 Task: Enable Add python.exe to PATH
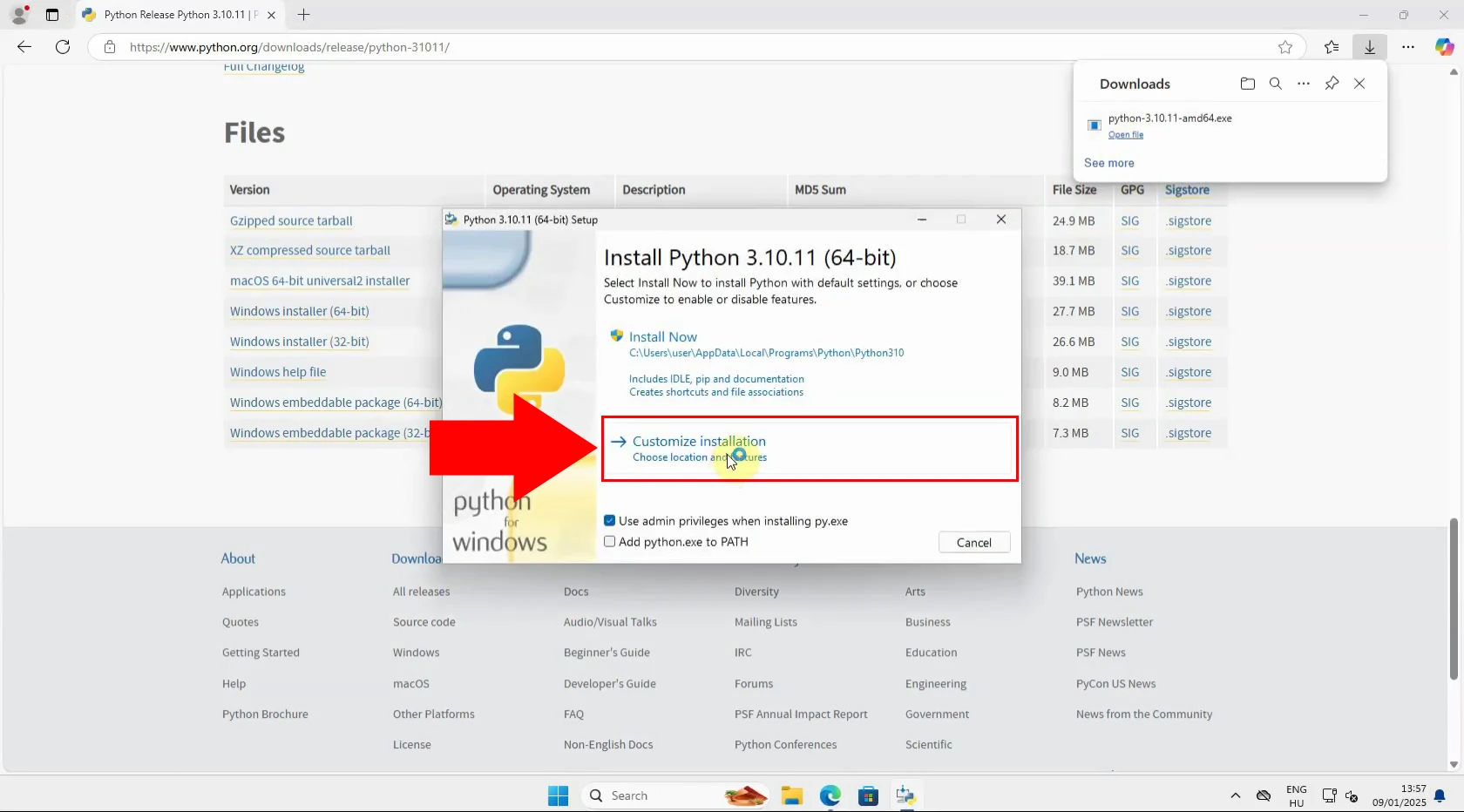click(x=610, y=542)
